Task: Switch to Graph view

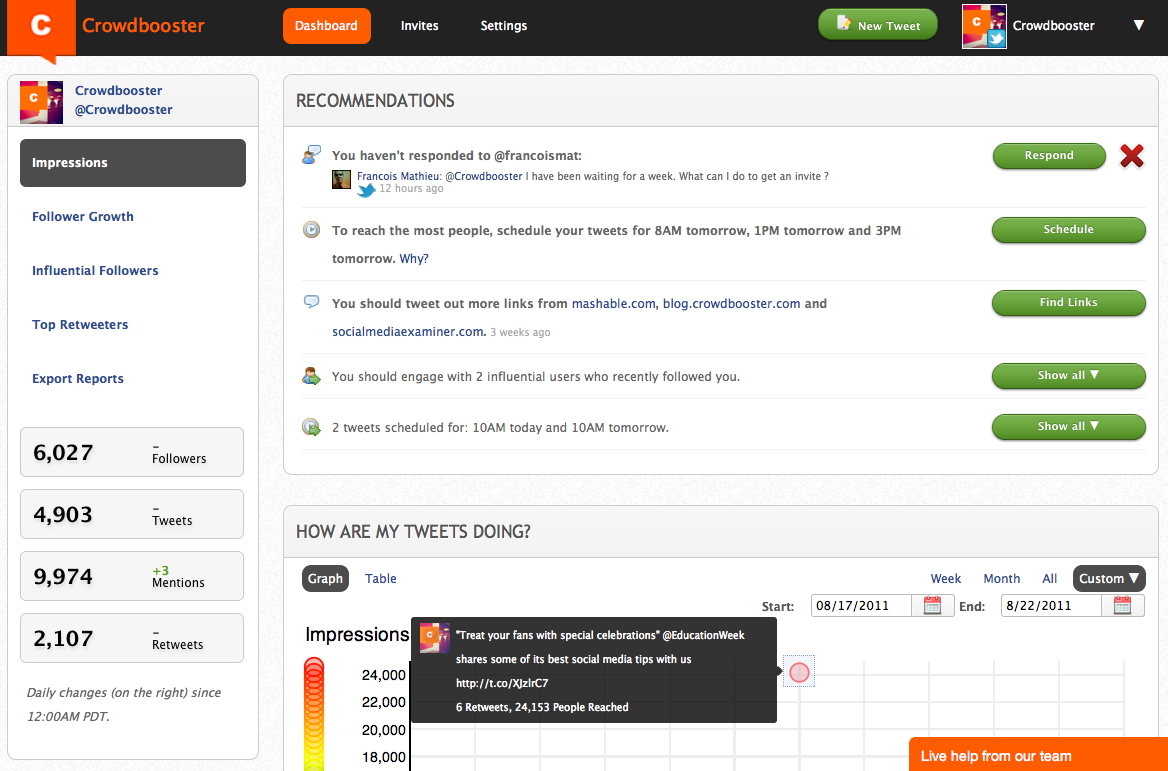Action: (x=326, y=579)
